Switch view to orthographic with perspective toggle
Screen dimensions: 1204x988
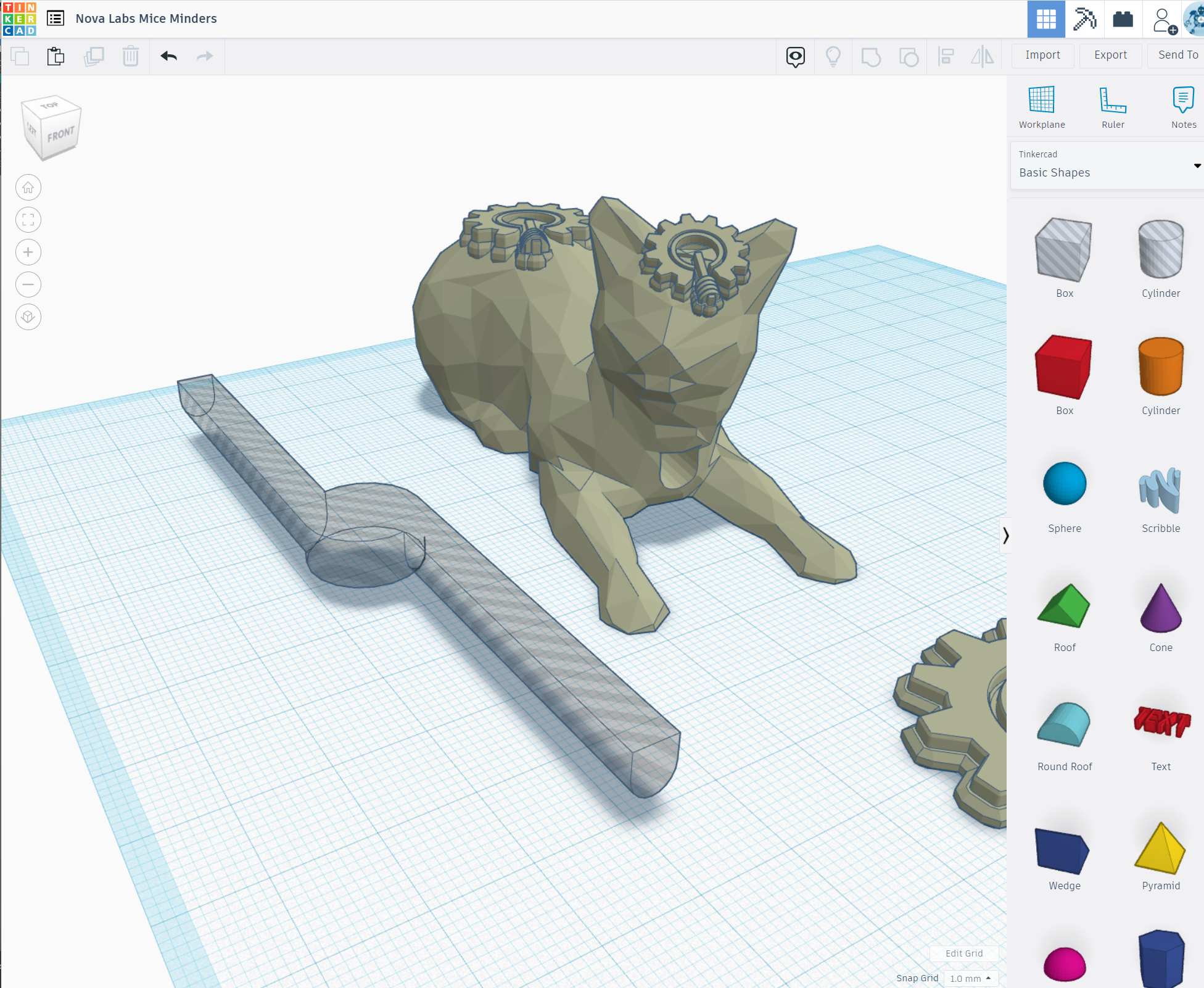28,317
